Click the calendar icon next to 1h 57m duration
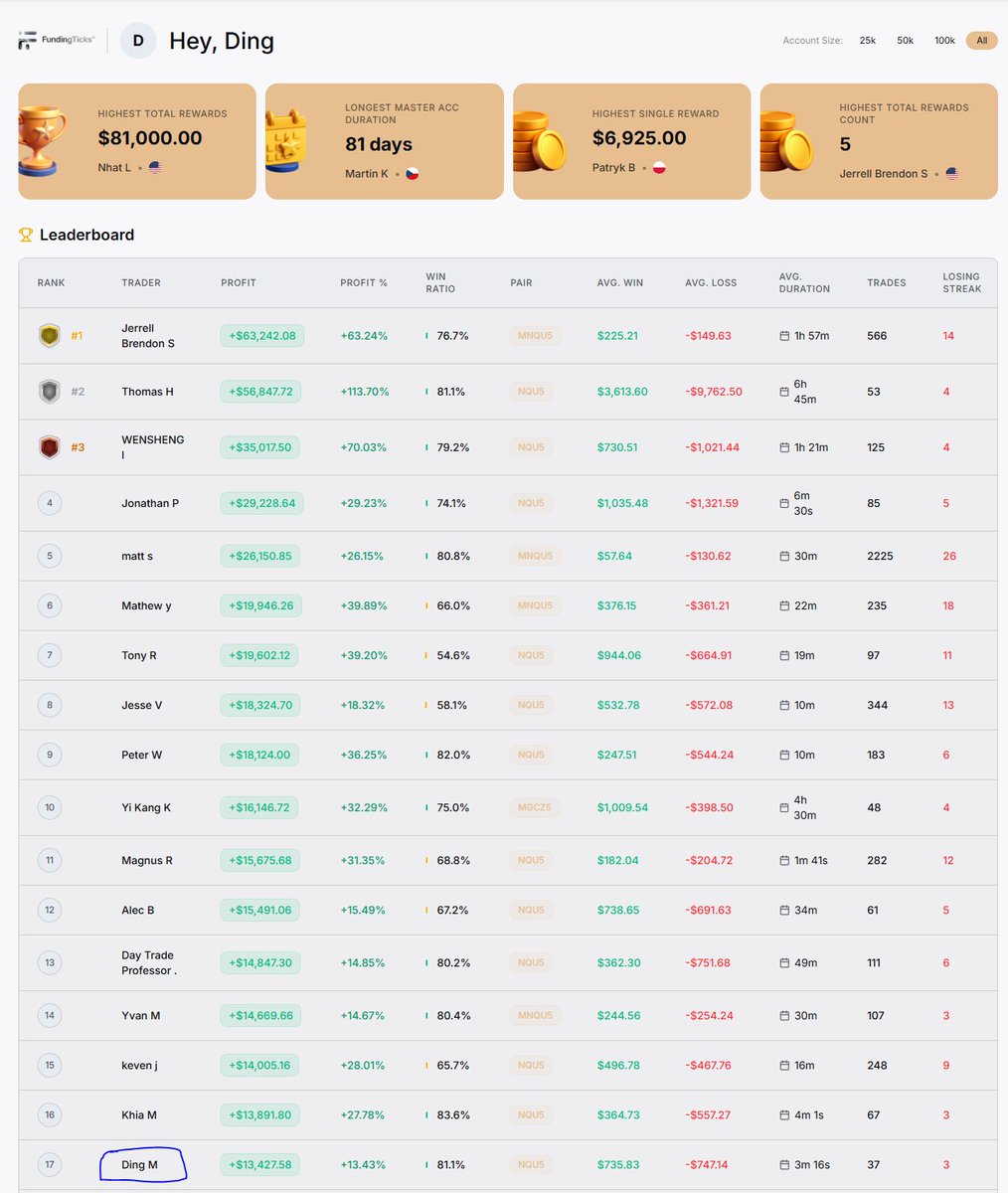 (x=784, y=336)
